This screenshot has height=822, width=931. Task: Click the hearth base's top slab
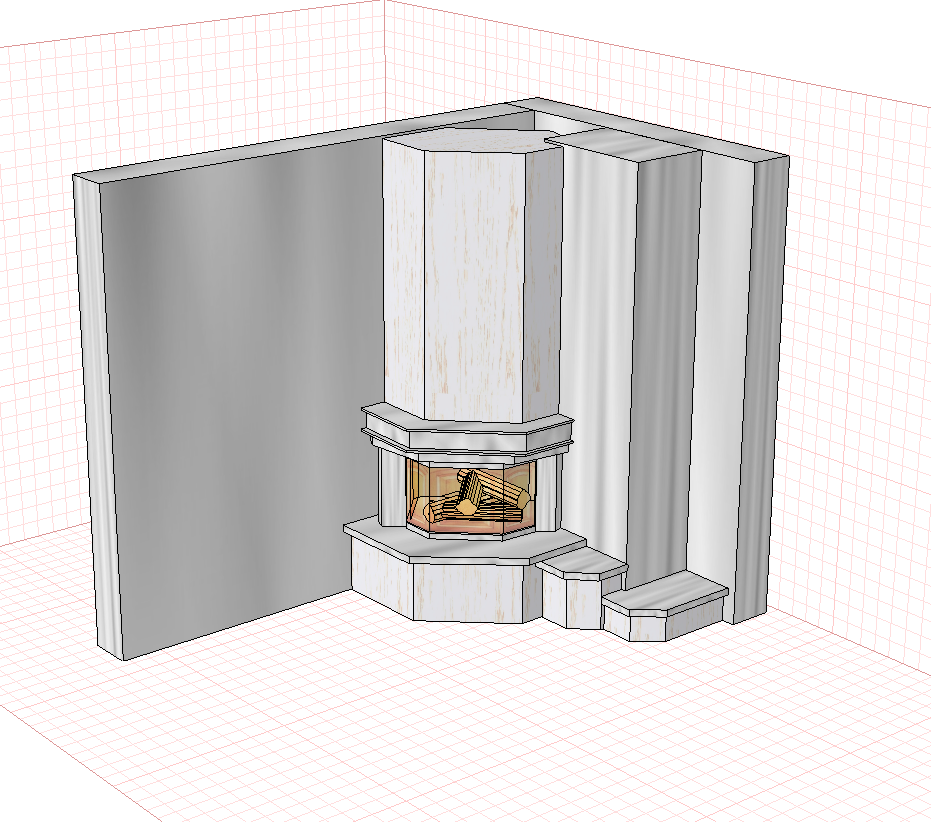click(x=463, y=540)
